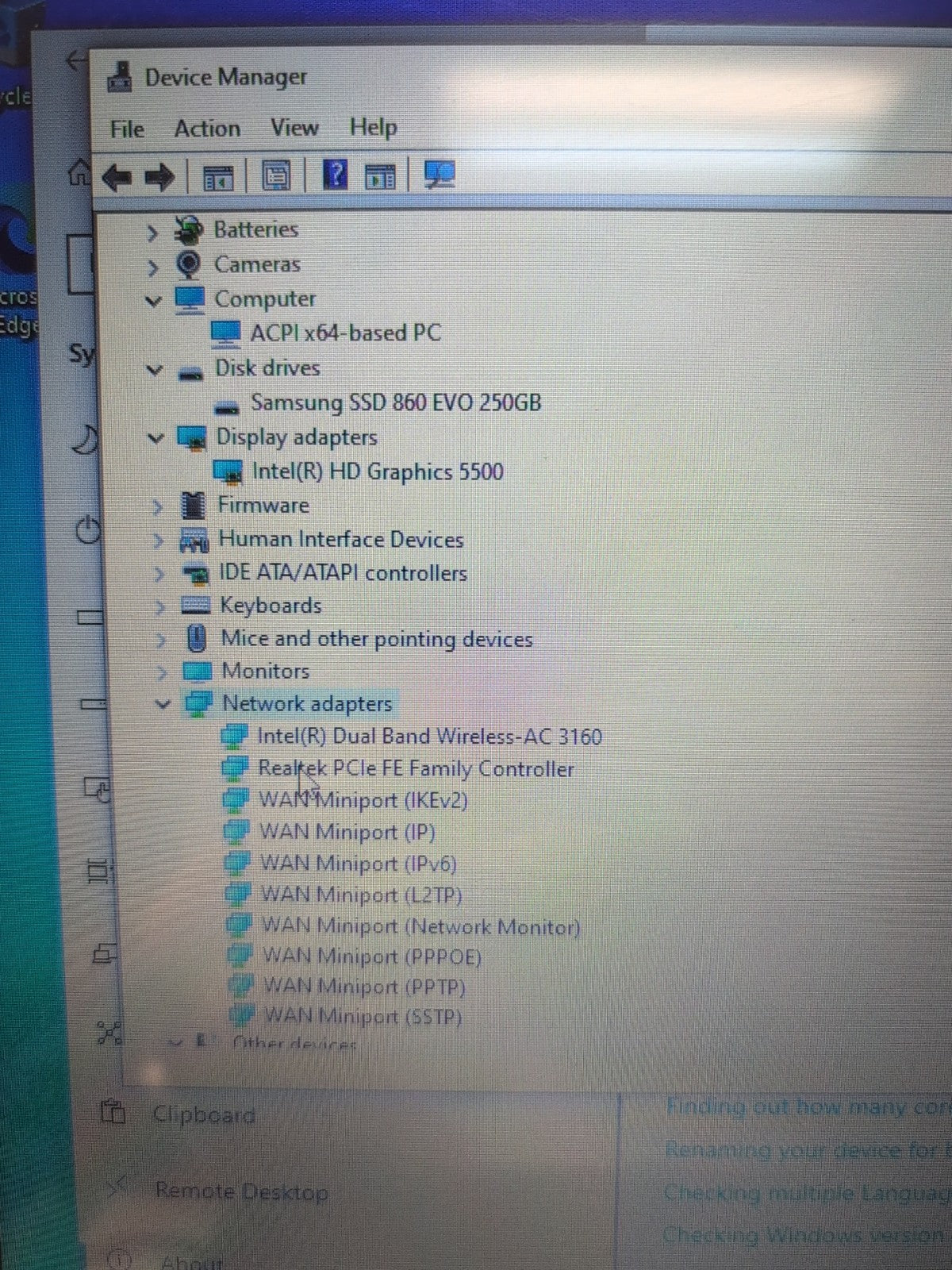952x1270 pixels.
Task: Select WAN Miniport (Network Monitor)
Action: pyautogui.click(x=420, y=926)
